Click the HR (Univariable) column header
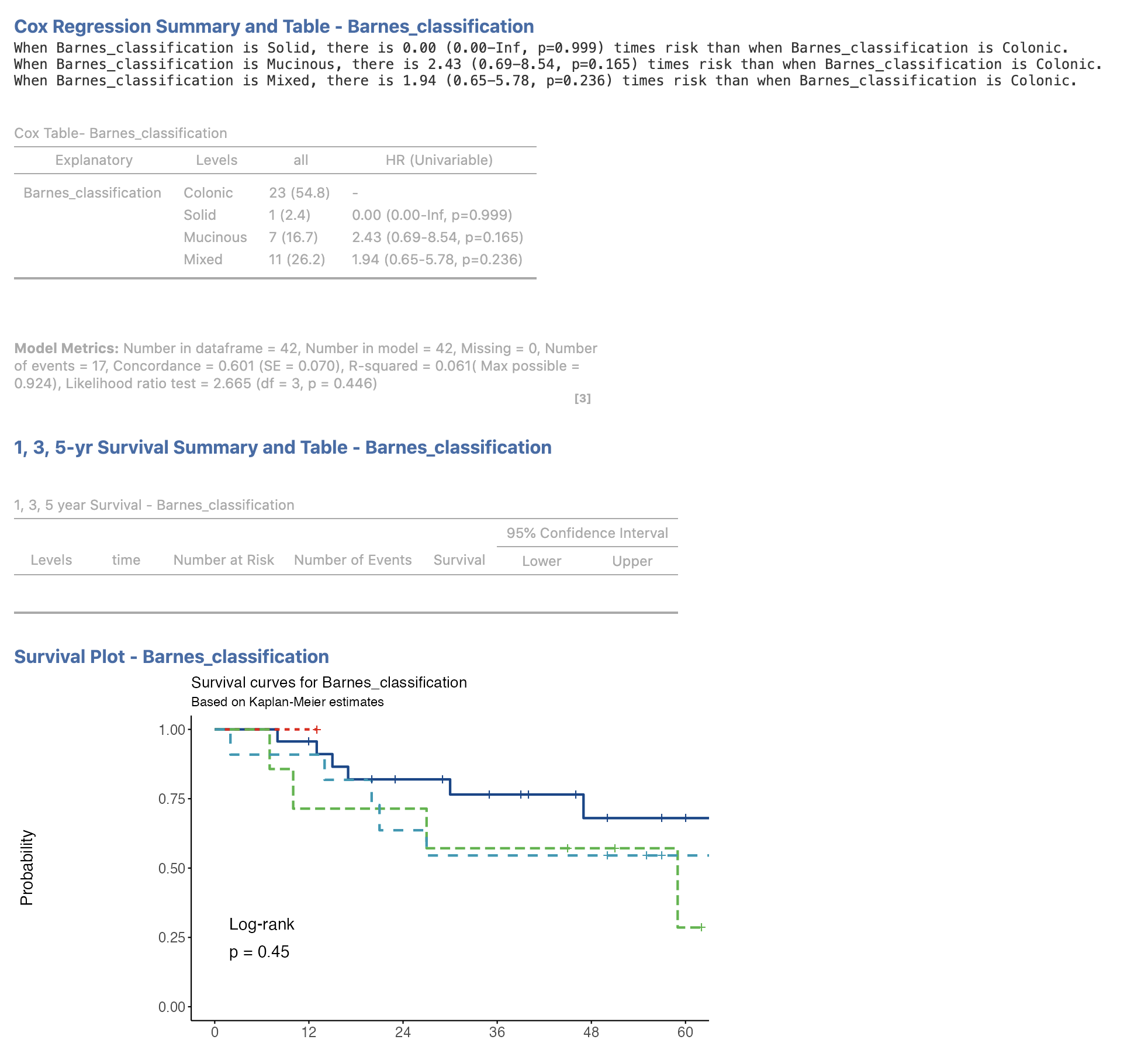This screenshot has width=1148, height=1043. 439,160
